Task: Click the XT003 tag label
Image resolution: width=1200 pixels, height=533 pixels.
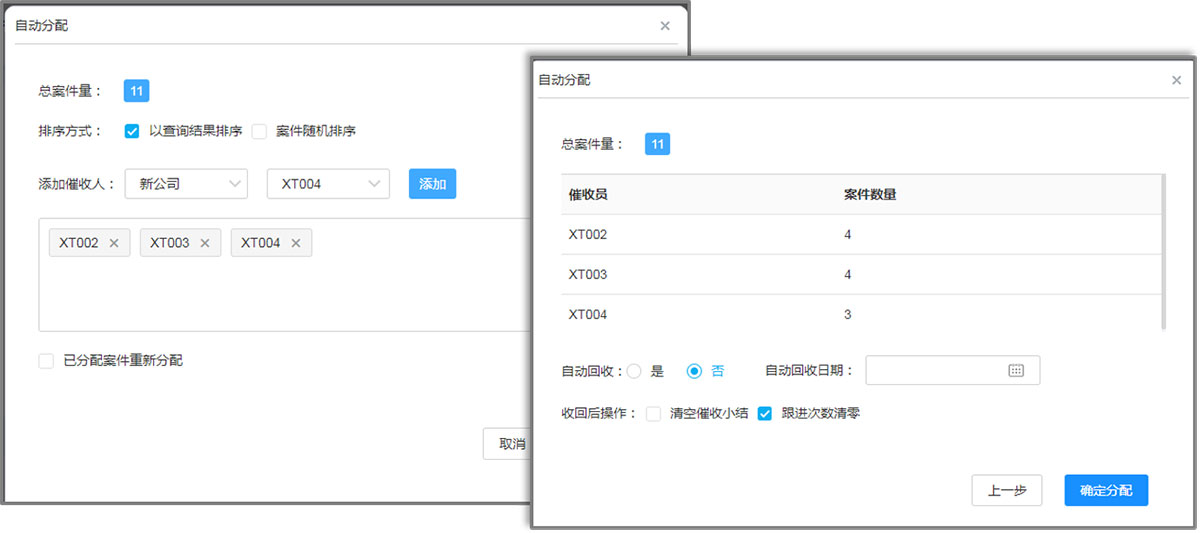Action: click(170, 243)
